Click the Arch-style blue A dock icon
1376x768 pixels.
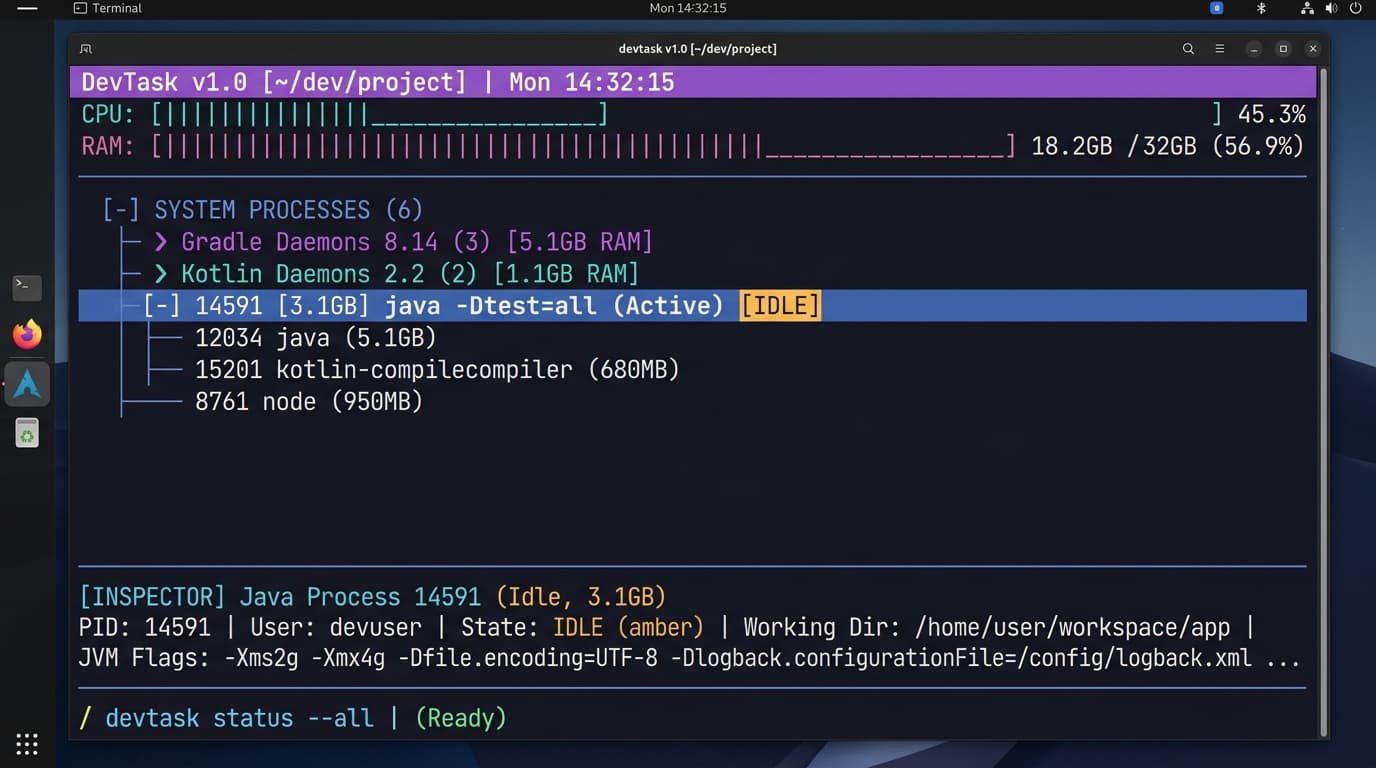27,384
